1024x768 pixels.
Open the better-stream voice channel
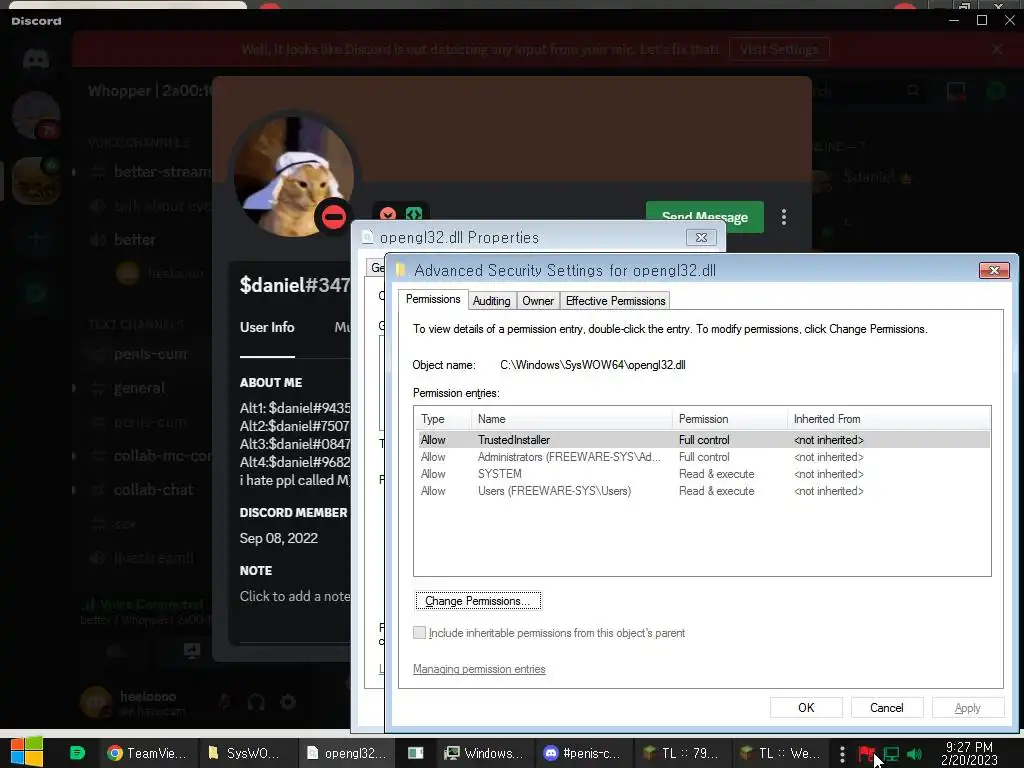(x=150, y=172)
